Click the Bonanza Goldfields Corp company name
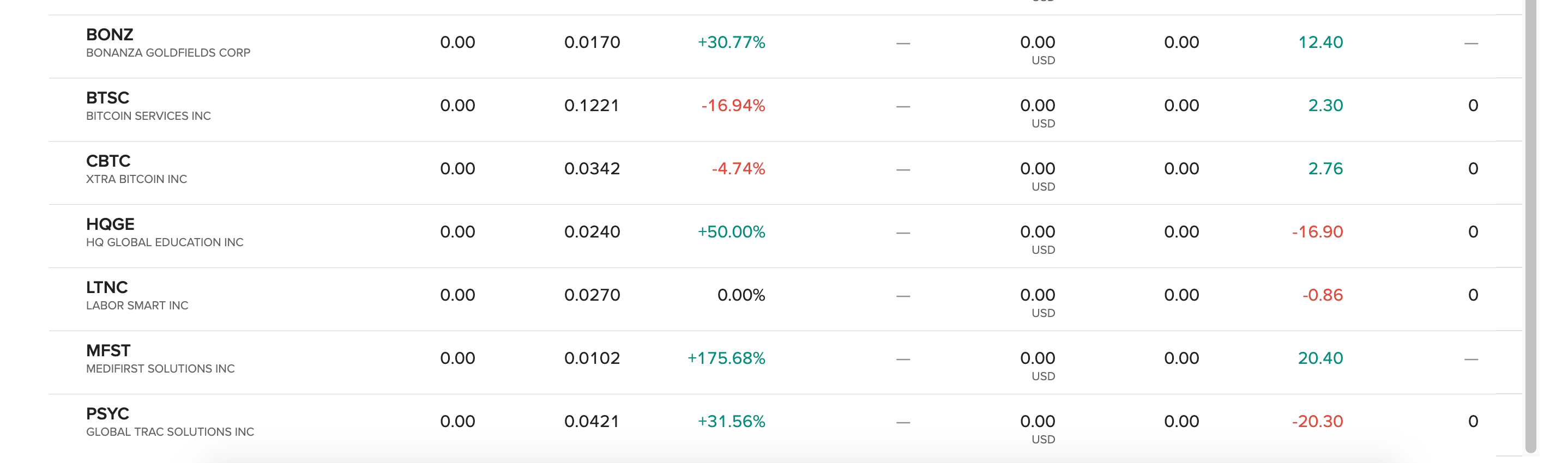This screenshot has width=1568, height=463. [168, 53]
